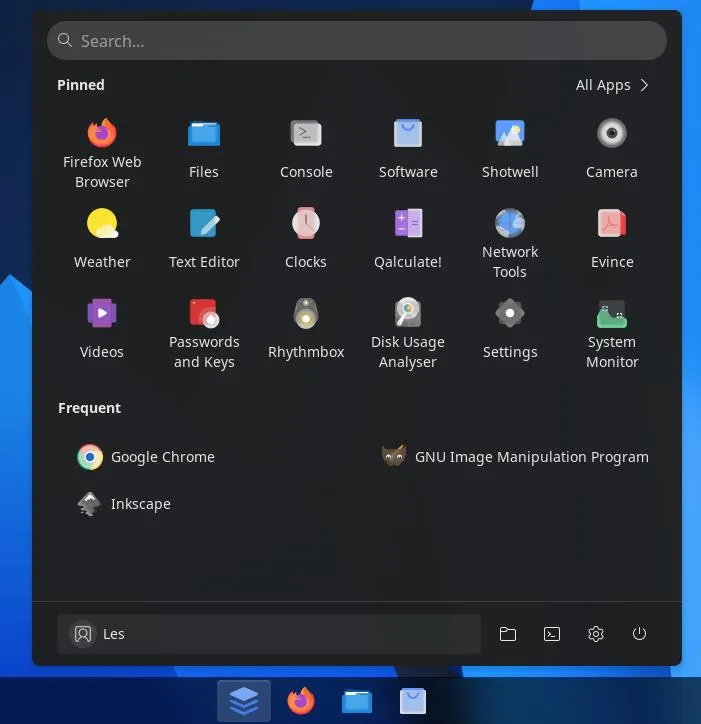Open the Les user account button
Screen dimensions: 701x724
[269, 634]
